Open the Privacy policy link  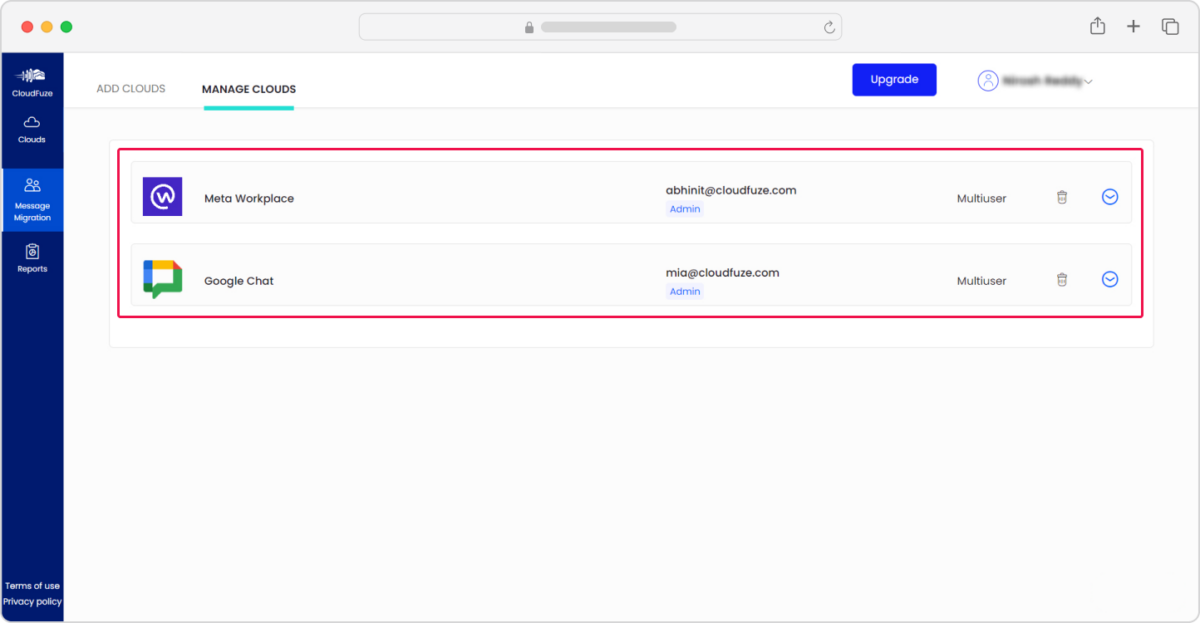tap(32, 602)
